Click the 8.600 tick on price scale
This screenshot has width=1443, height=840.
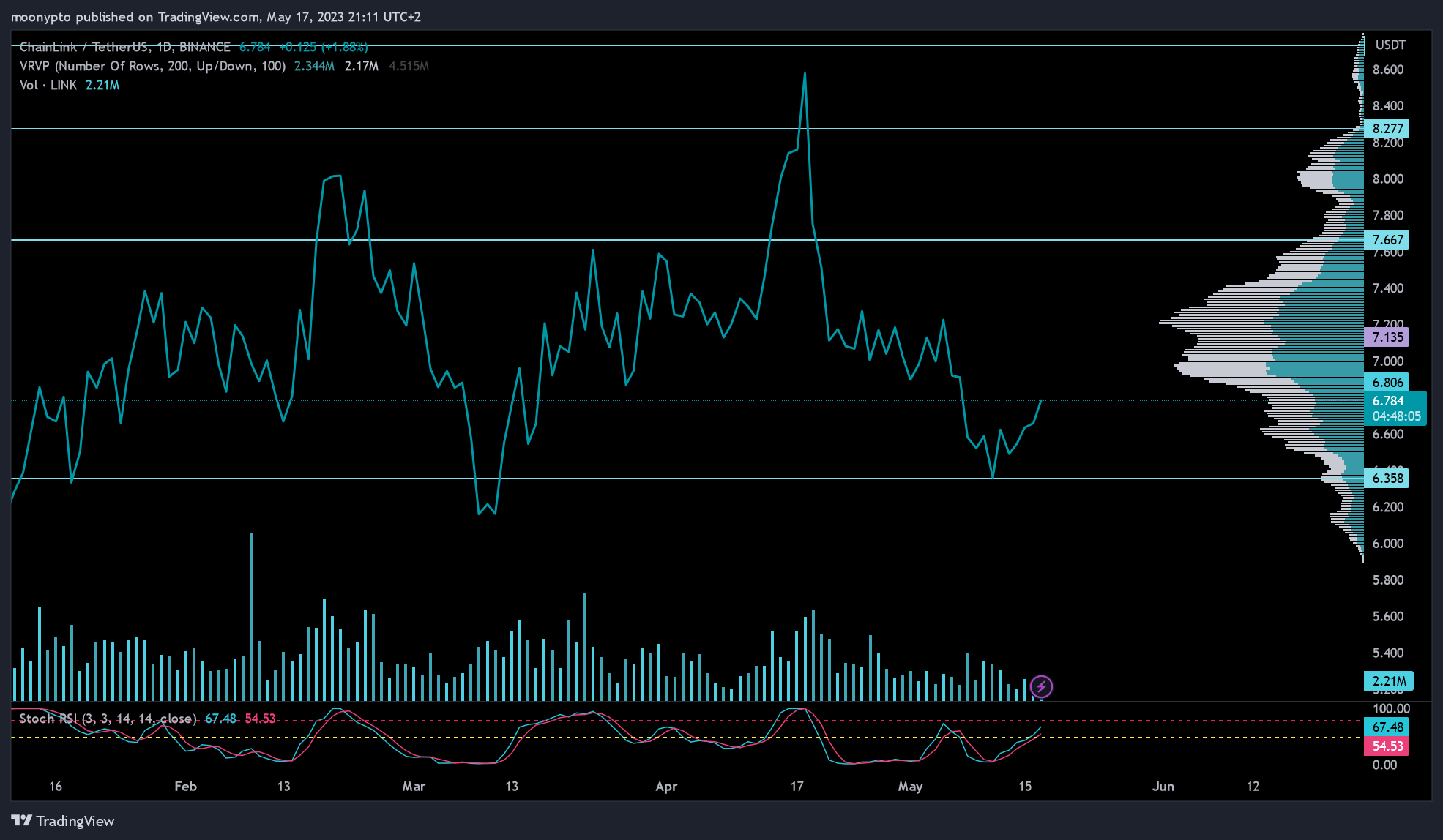[1388, 70]
